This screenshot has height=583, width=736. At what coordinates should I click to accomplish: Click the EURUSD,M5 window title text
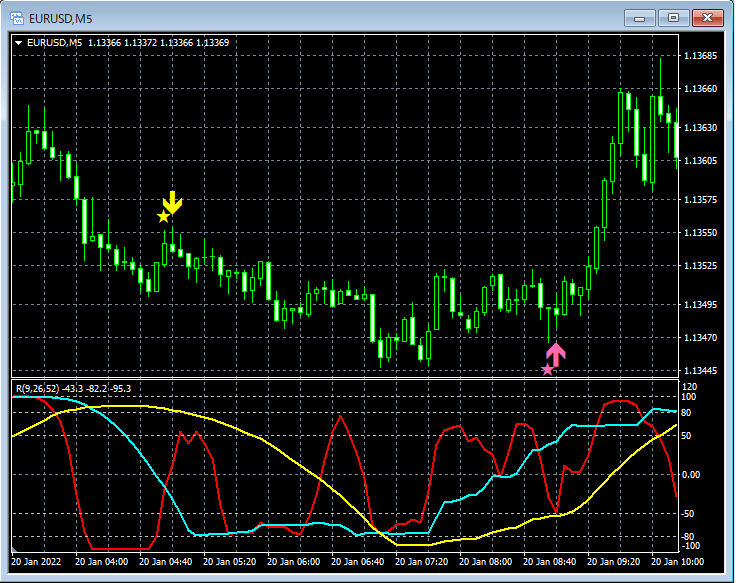coord(61,19)
